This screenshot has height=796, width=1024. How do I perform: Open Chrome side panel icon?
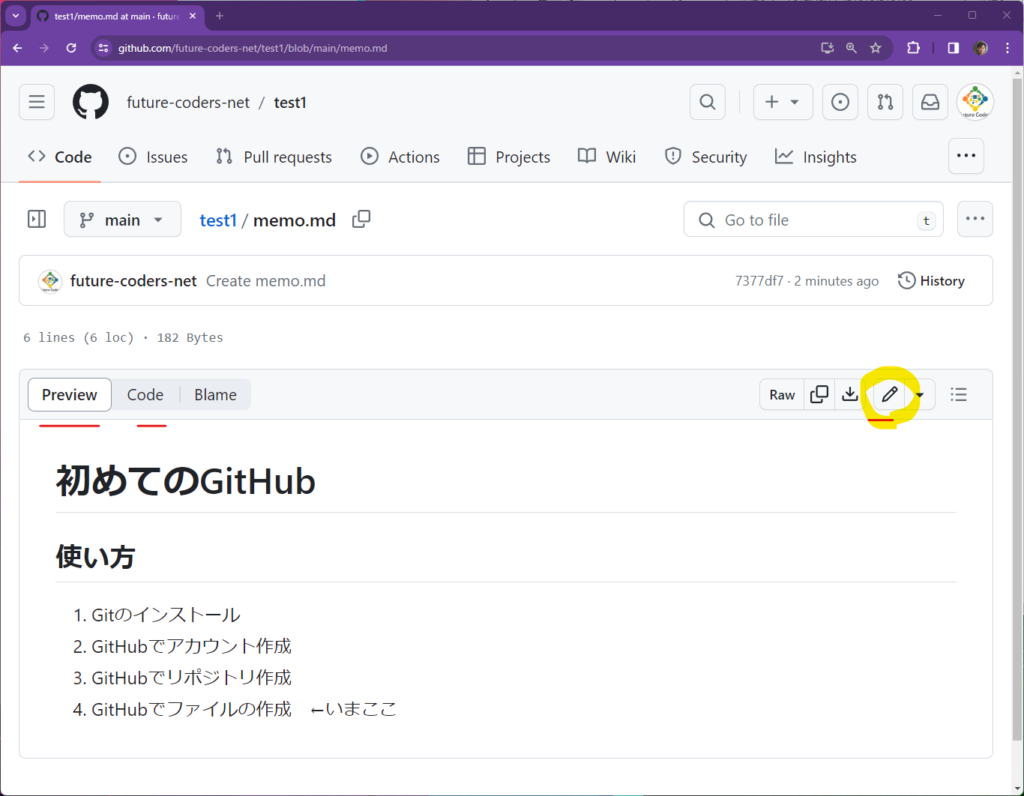[953, 48]
